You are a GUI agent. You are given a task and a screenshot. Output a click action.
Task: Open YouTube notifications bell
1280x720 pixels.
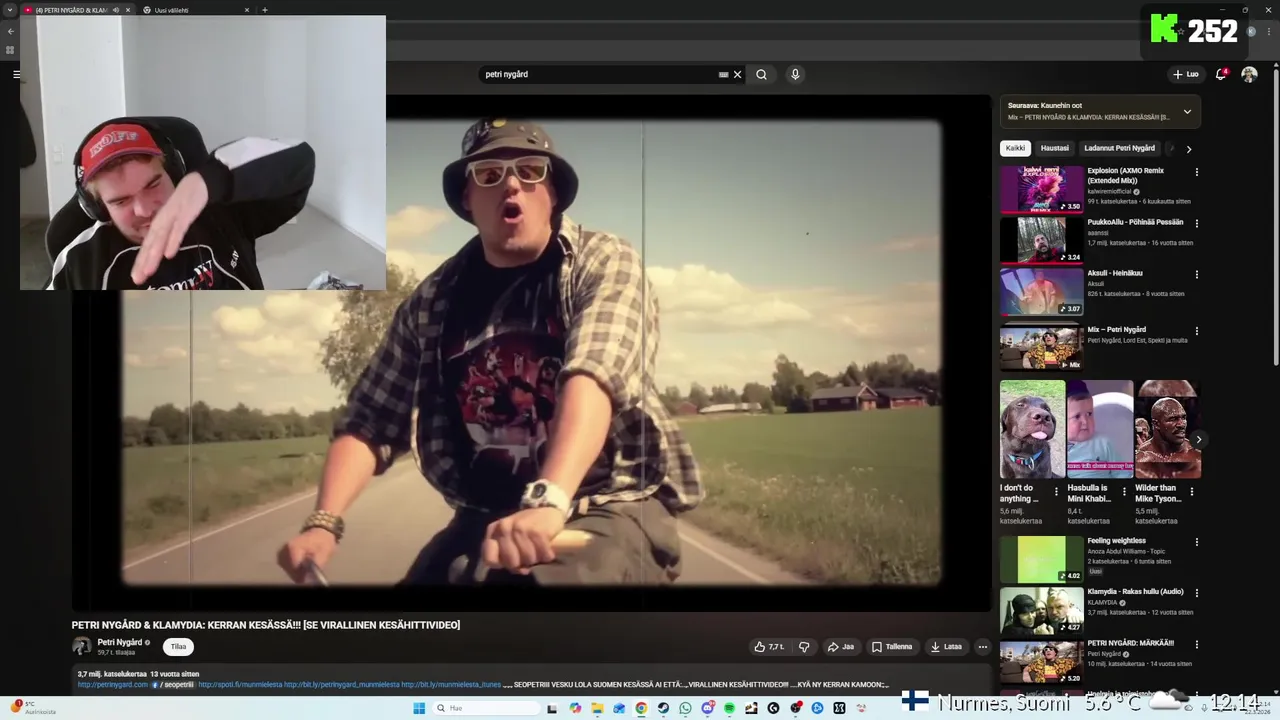coord(1221,74)
